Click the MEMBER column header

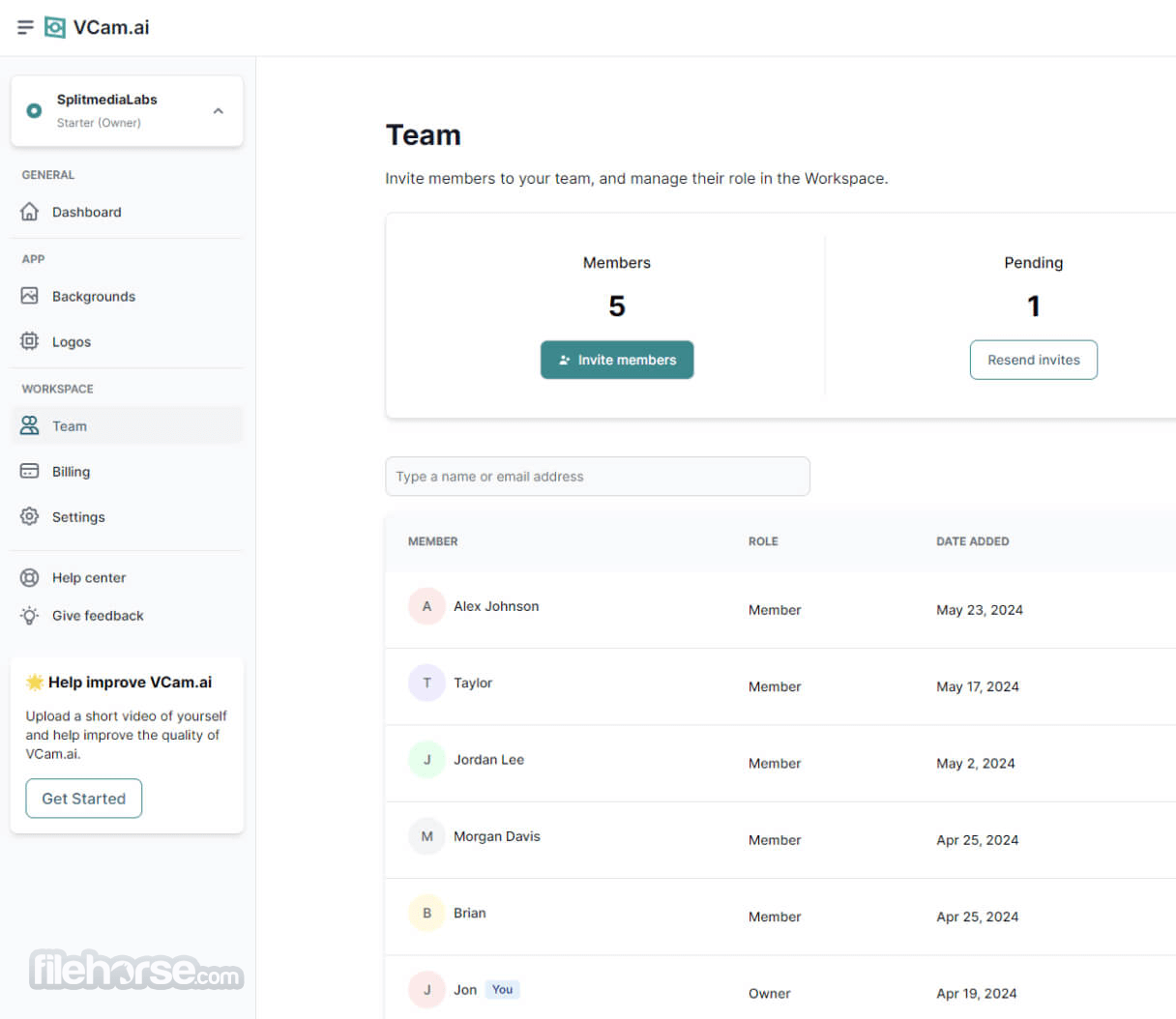coord(433,541)
